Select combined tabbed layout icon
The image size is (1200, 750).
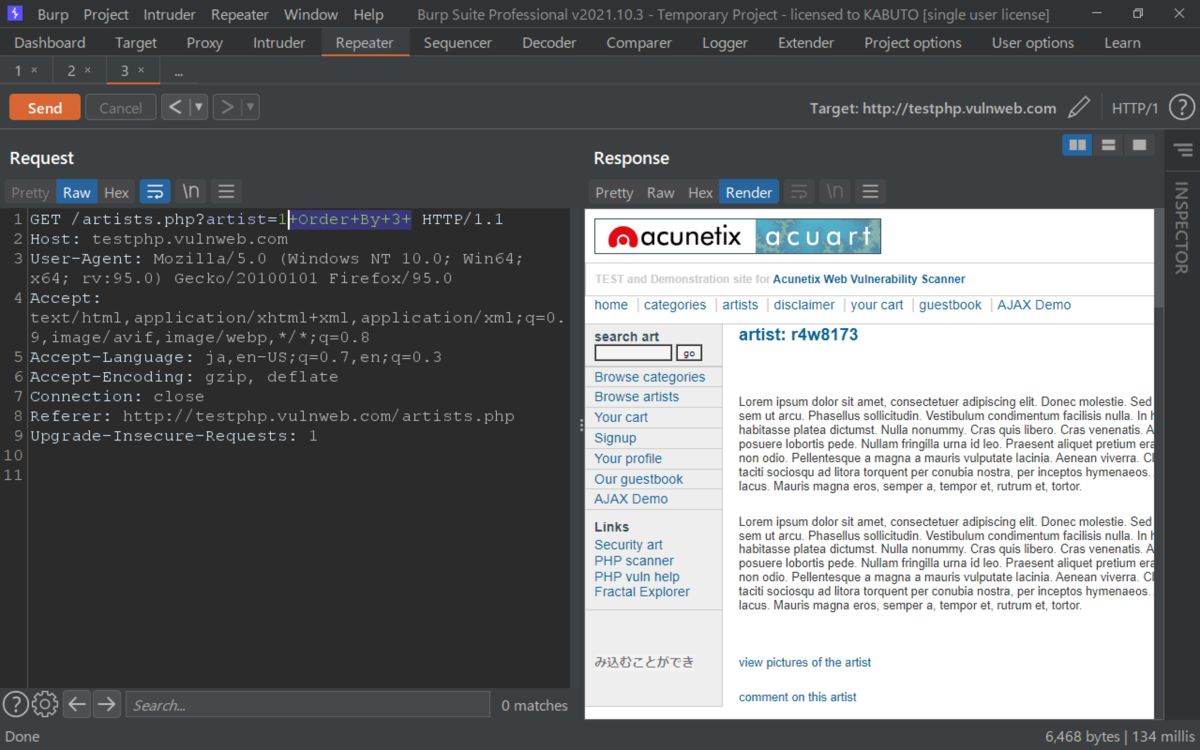[1139, 145]
